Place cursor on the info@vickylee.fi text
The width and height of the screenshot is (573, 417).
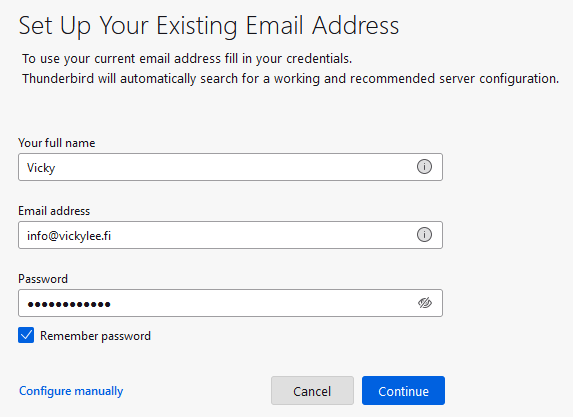click(x=69, y=236)
